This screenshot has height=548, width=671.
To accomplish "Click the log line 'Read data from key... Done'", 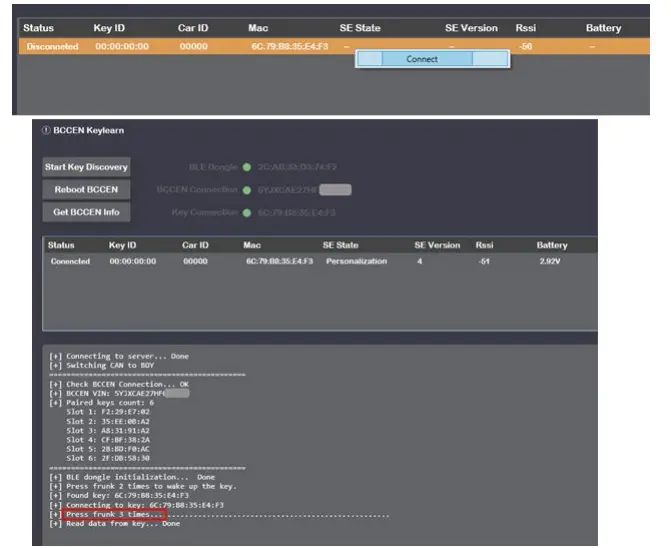I will coord(115,524).
